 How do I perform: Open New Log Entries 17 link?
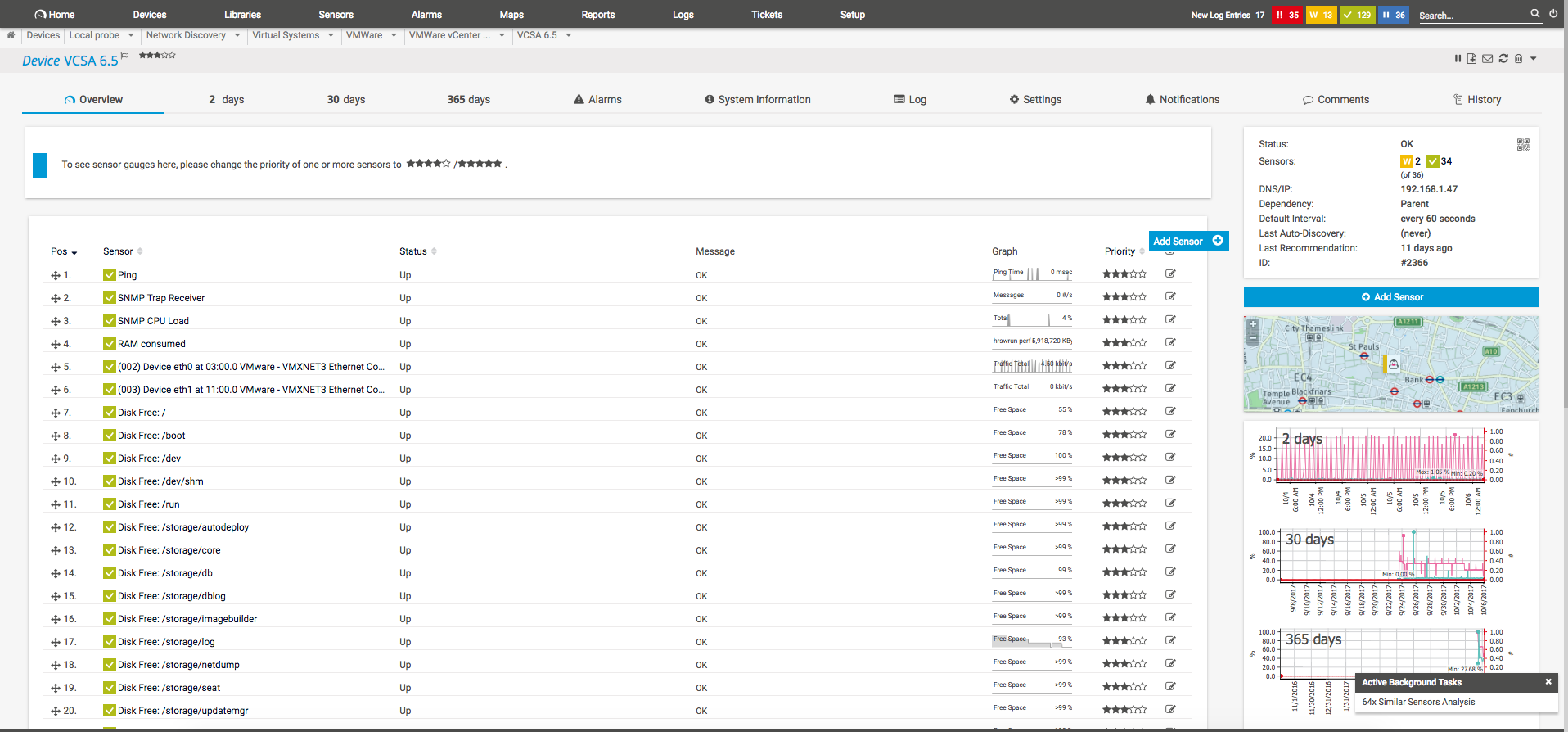click(1228, 15)
